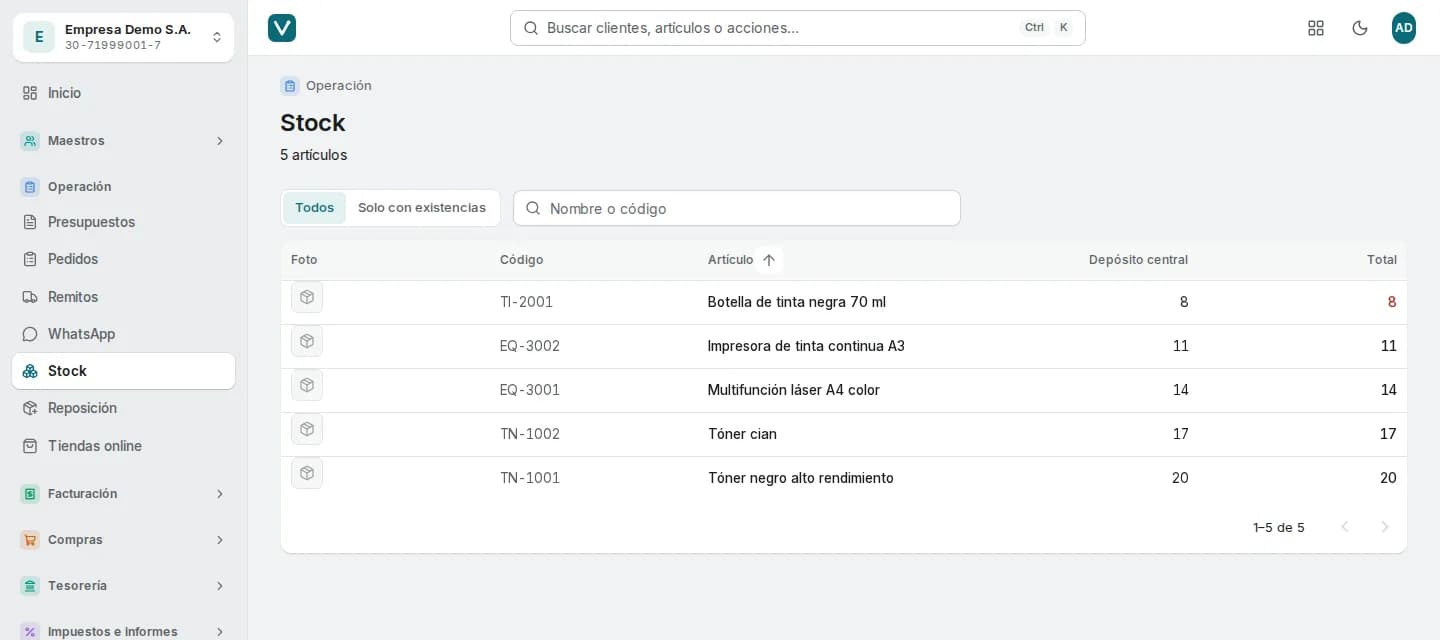The image size is (1440, 640).
Task: Open Pedidos in sidebar
Action: 123,259
